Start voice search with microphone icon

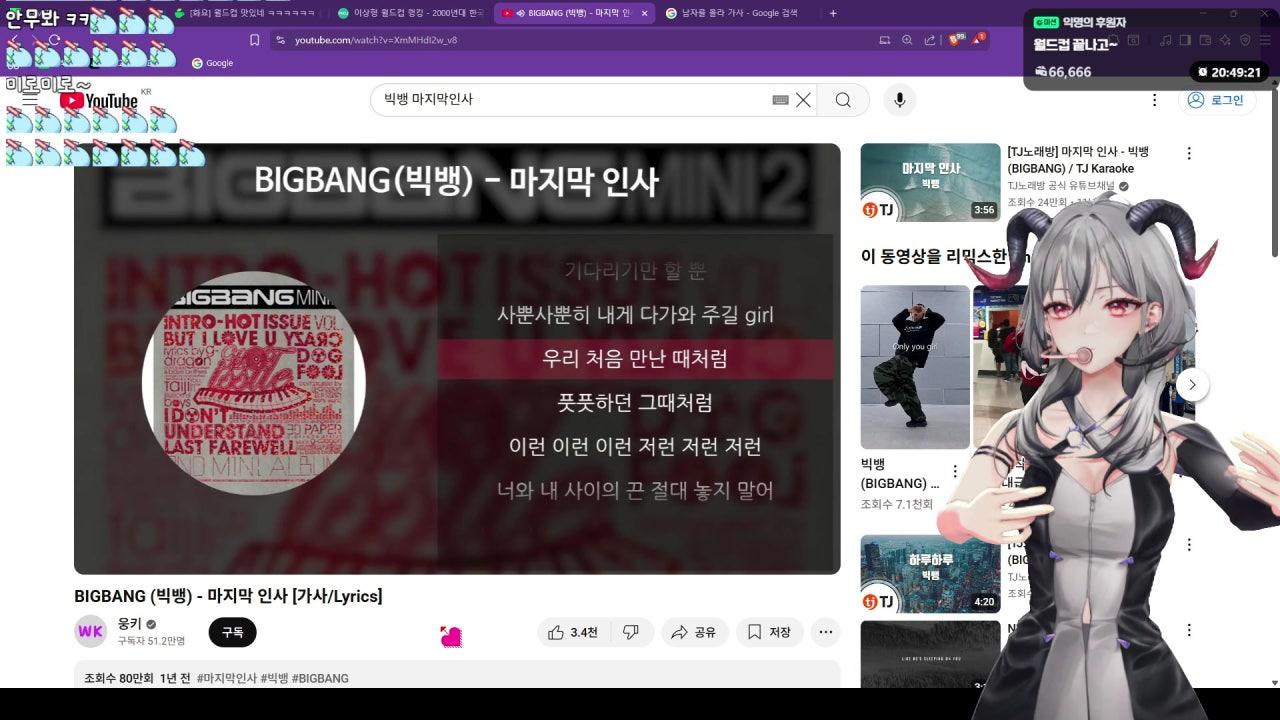tap(899, 100)
